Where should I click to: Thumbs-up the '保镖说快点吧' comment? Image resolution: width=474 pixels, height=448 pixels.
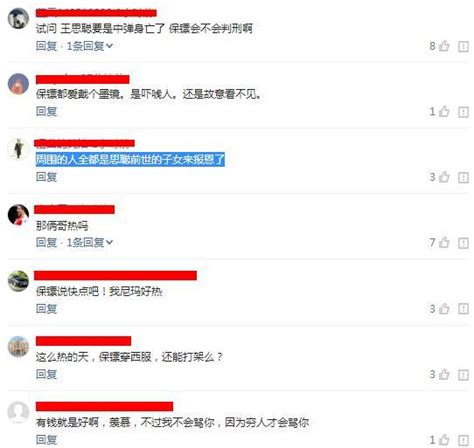[x=444, y=309]
